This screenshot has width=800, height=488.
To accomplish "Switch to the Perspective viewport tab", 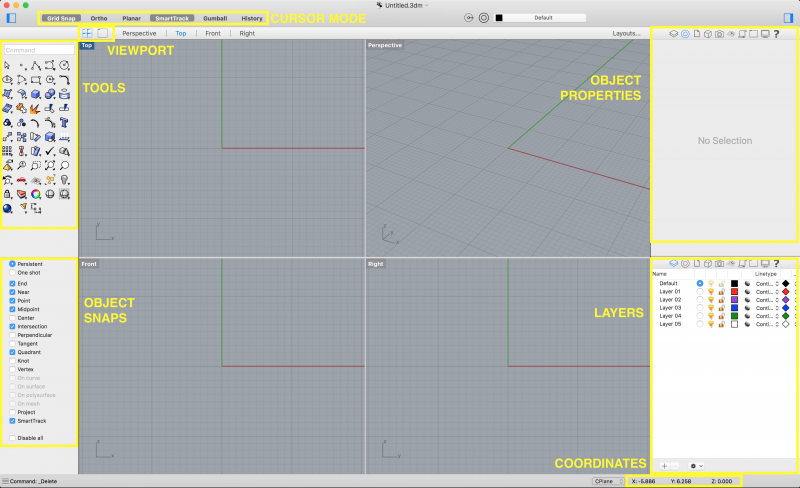I will coord(139,33).
